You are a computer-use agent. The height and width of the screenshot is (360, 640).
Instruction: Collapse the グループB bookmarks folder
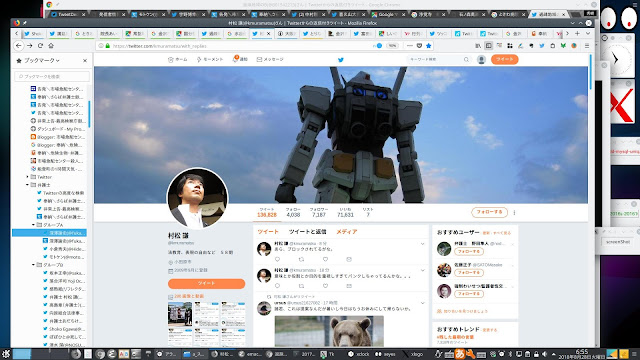pyautogui.click(x=33, y=265)
